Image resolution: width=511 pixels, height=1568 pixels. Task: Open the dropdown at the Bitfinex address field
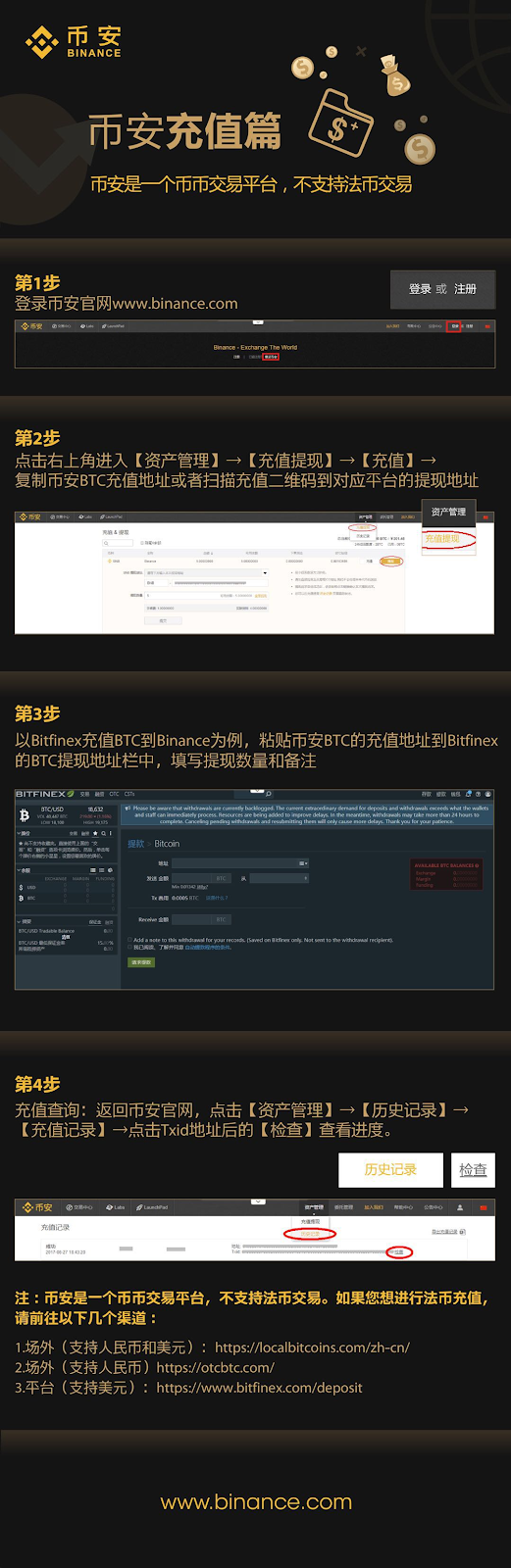(x=303, y=863)
